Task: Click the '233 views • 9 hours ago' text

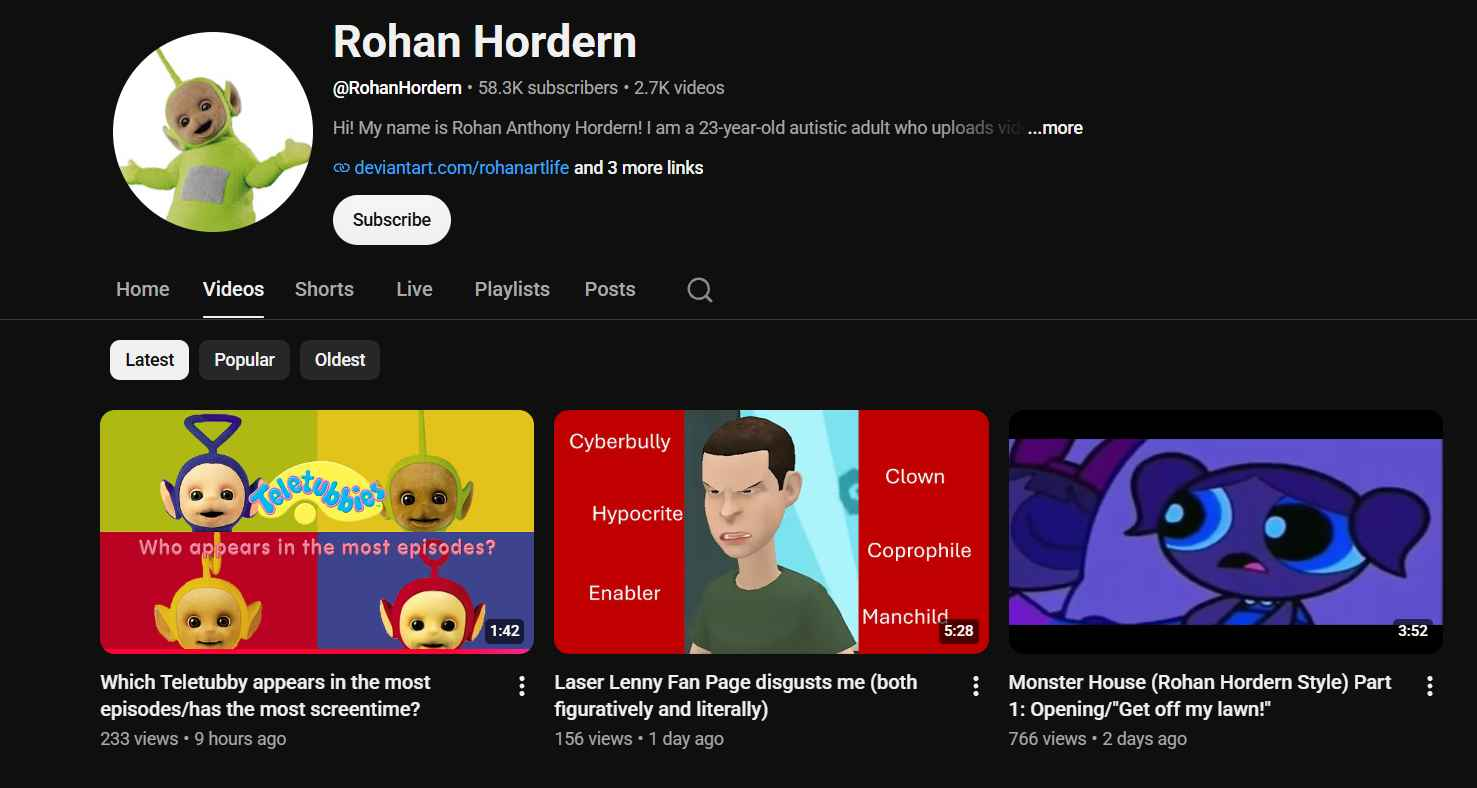Action: (193, 739)
